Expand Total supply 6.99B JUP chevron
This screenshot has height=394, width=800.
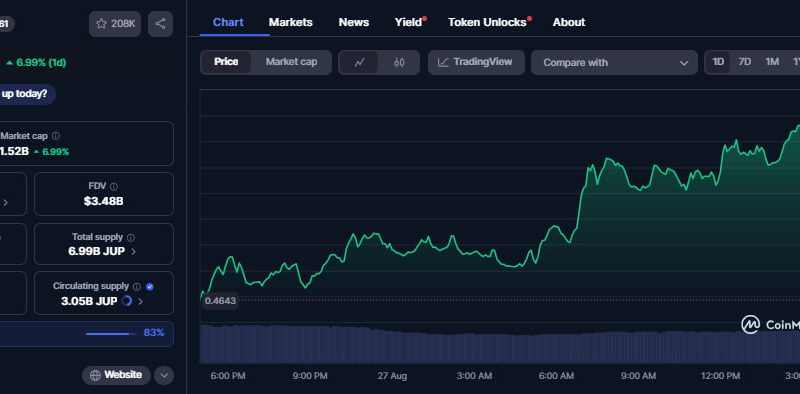pyautogui.click(x=134, y=252)
